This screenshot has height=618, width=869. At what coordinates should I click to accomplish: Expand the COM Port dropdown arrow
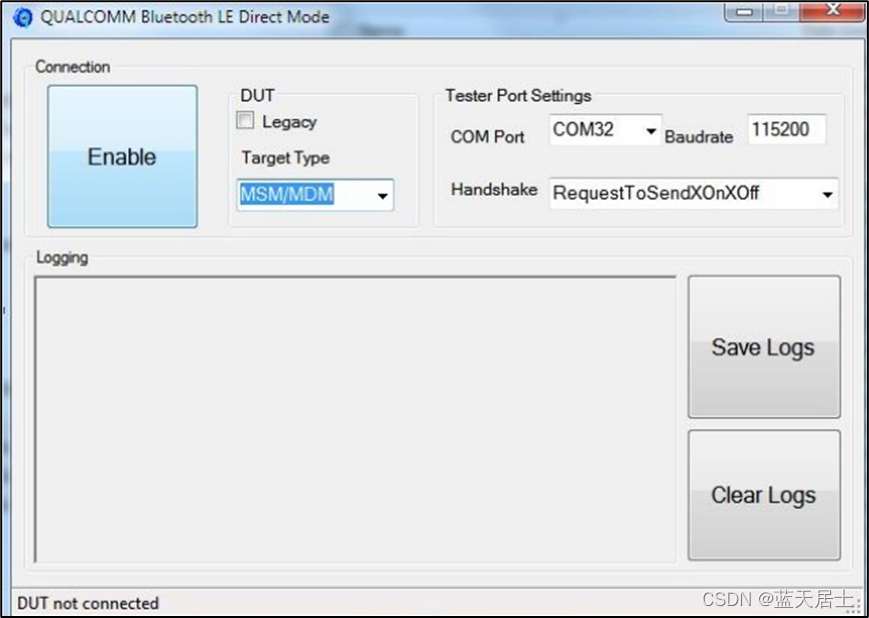pyautogui.click(x=651, y=131)
